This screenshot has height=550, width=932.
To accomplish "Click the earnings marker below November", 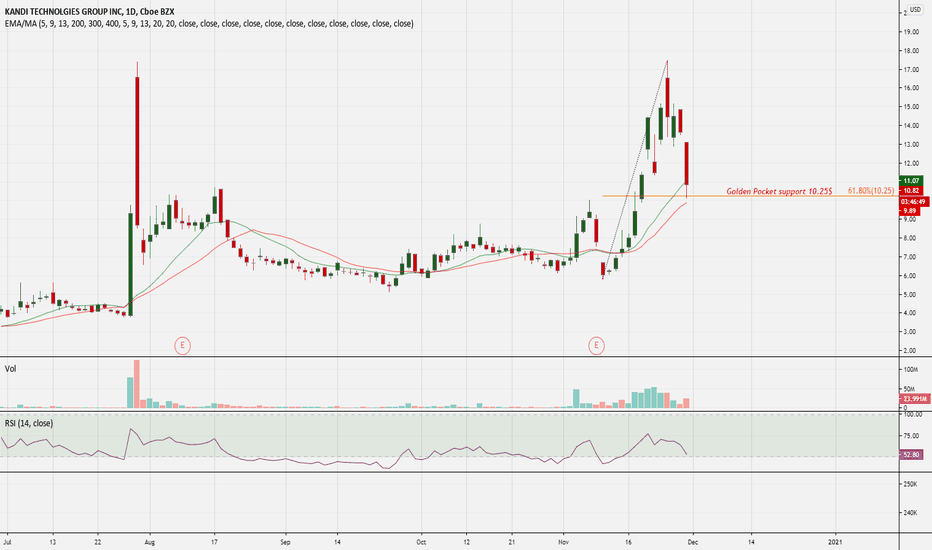I will point(596,345).
